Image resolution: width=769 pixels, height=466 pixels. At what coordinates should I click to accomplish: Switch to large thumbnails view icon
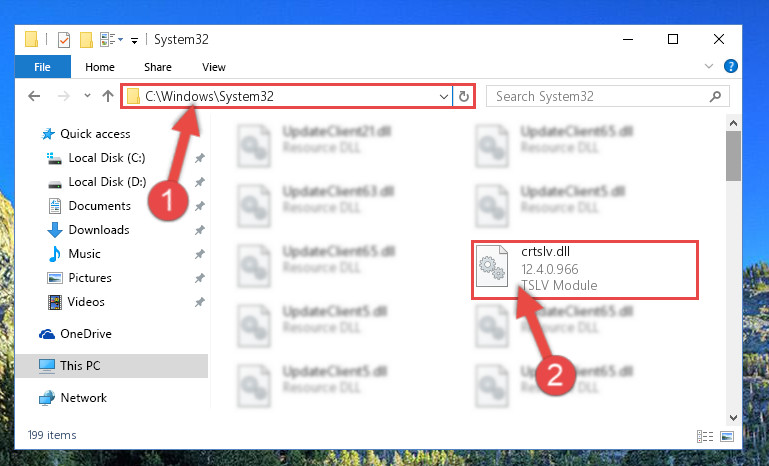[x=727, y=436]
